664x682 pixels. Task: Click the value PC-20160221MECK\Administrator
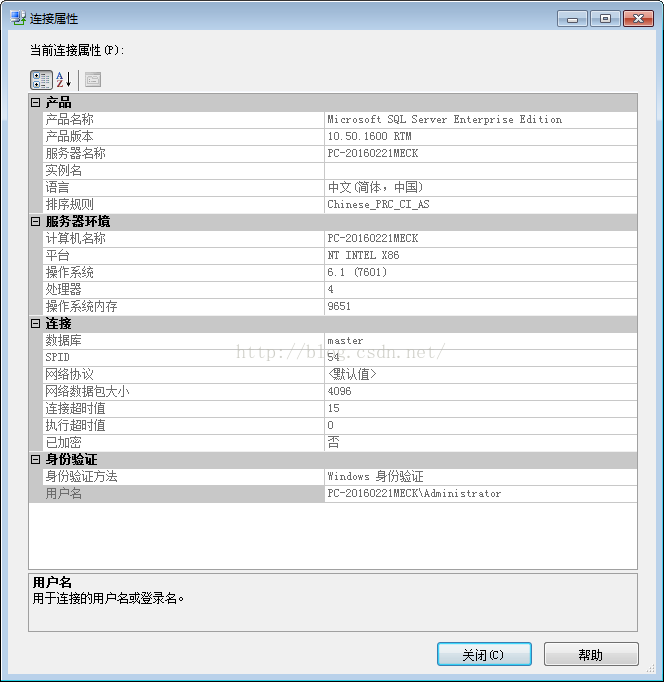pyautogui.click(x=414, y=493)
